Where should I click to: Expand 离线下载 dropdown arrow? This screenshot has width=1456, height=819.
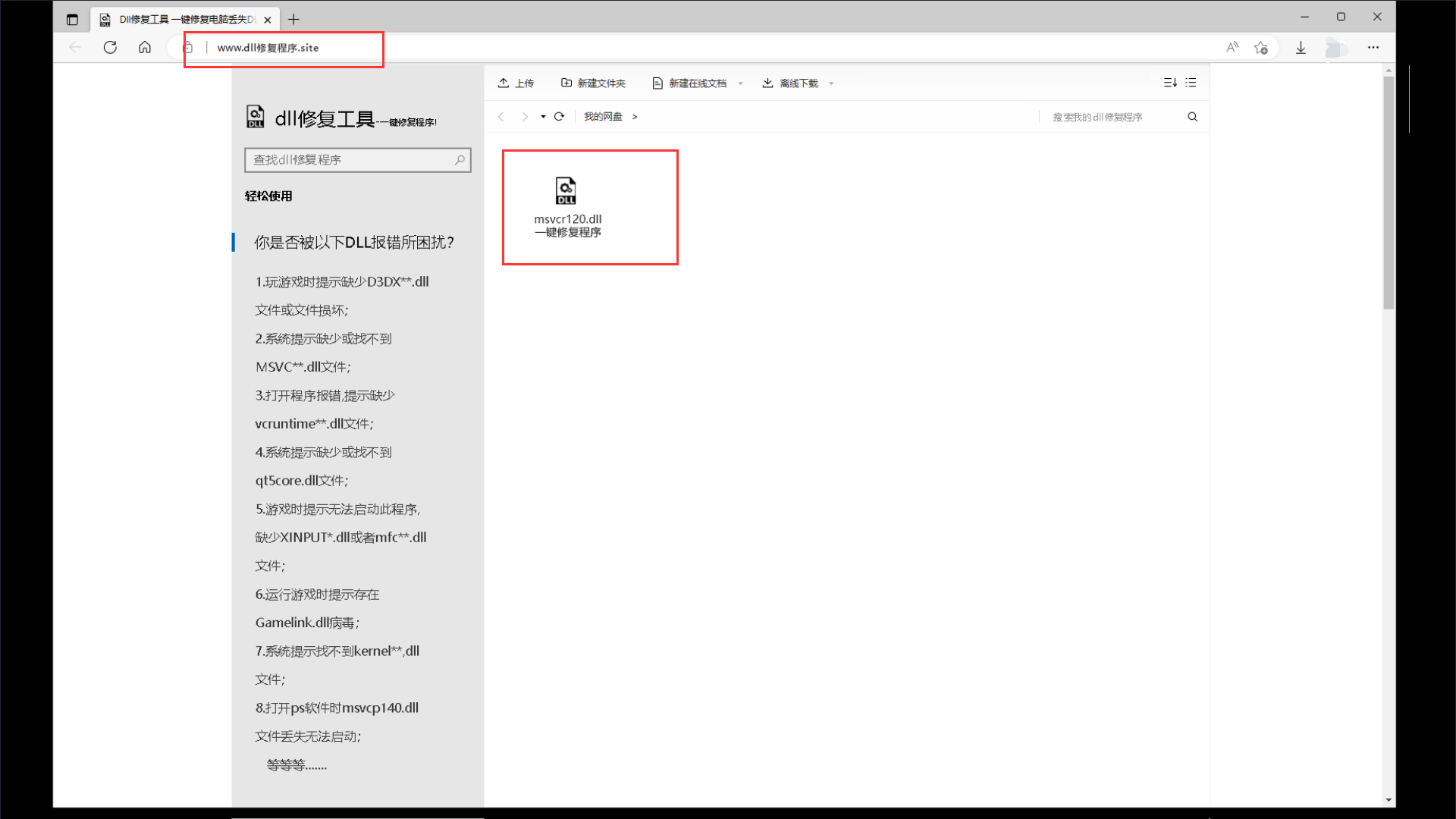832,83
